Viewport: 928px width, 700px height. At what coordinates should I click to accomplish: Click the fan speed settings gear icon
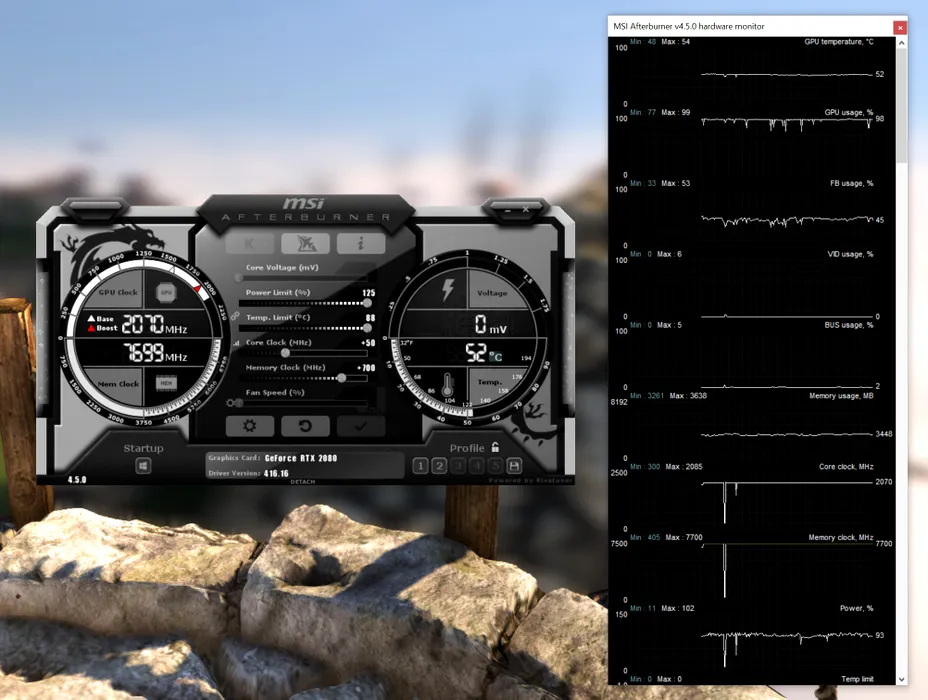point(232,403)
